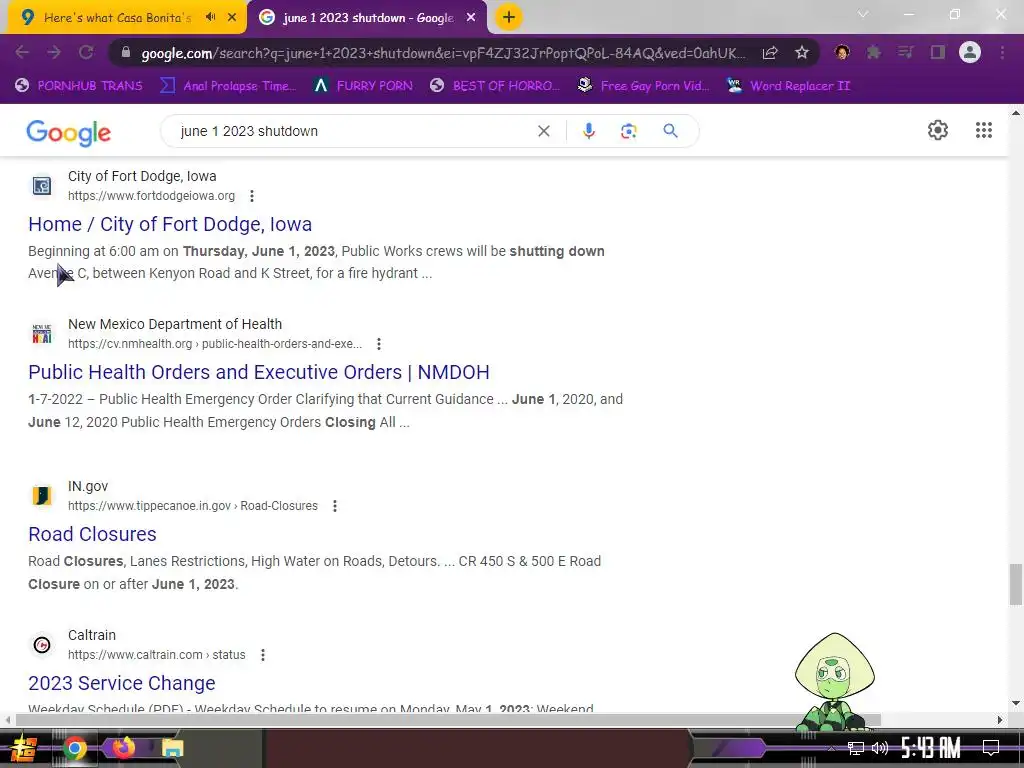Start voice search with the microphone icon
The width and height of the screenshot is (1024, 768).
[x=588, y=131]
